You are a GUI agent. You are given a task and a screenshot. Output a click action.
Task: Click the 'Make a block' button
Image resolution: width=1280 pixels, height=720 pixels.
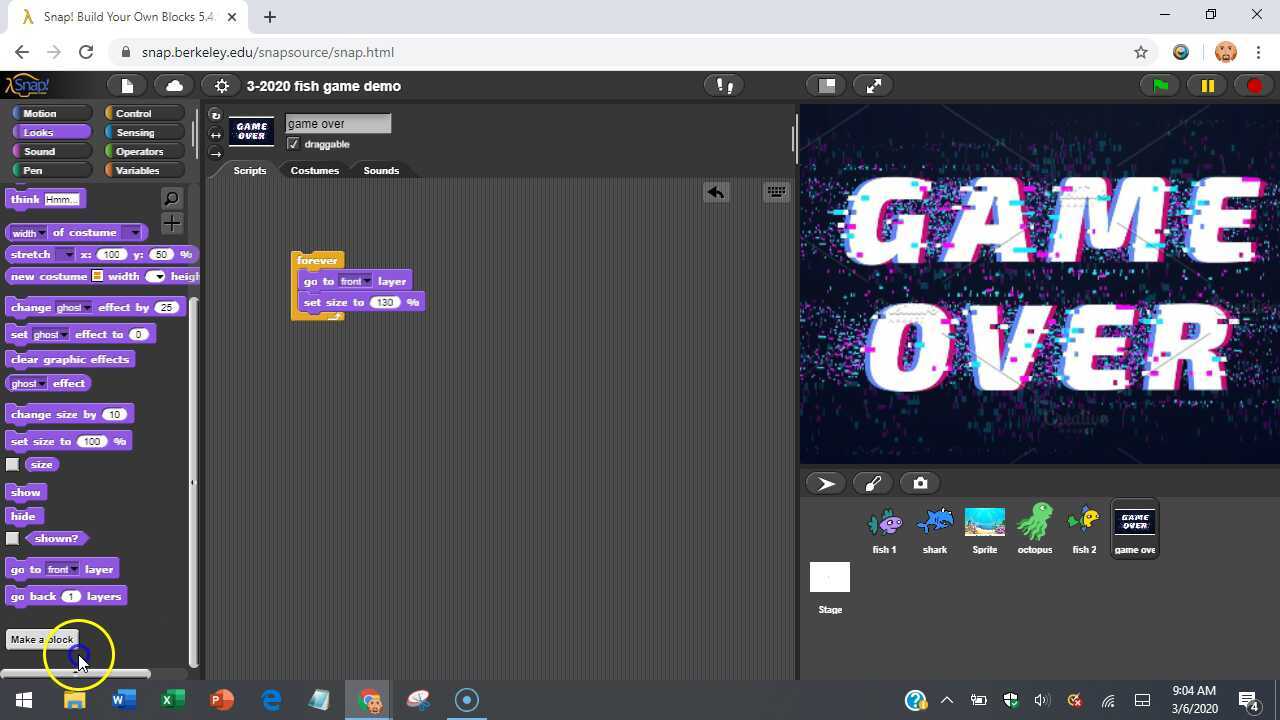coord(42,639)
